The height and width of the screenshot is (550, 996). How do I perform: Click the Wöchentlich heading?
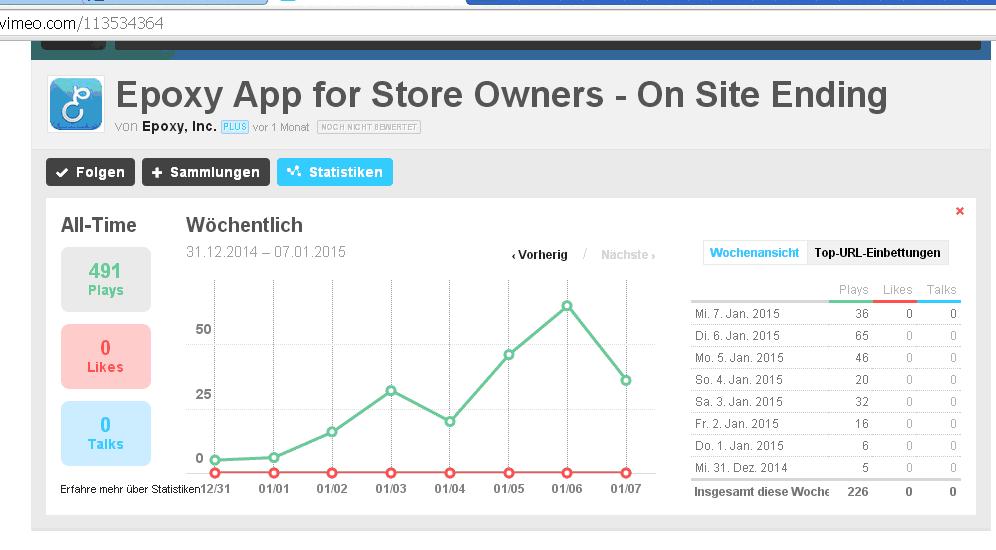click(245, 225)
